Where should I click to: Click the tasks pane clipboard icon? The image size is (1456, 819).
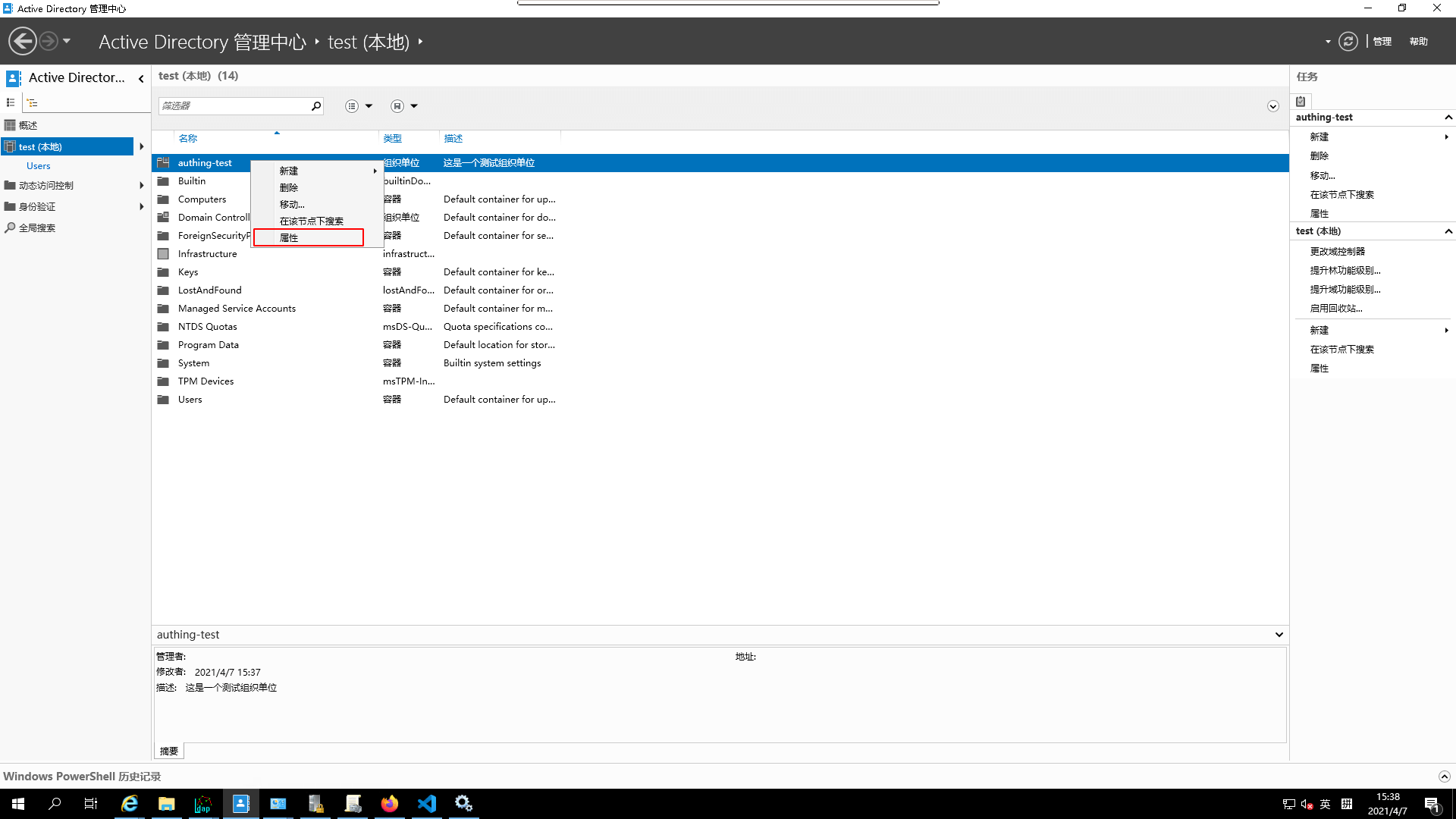coord(1301,102)
